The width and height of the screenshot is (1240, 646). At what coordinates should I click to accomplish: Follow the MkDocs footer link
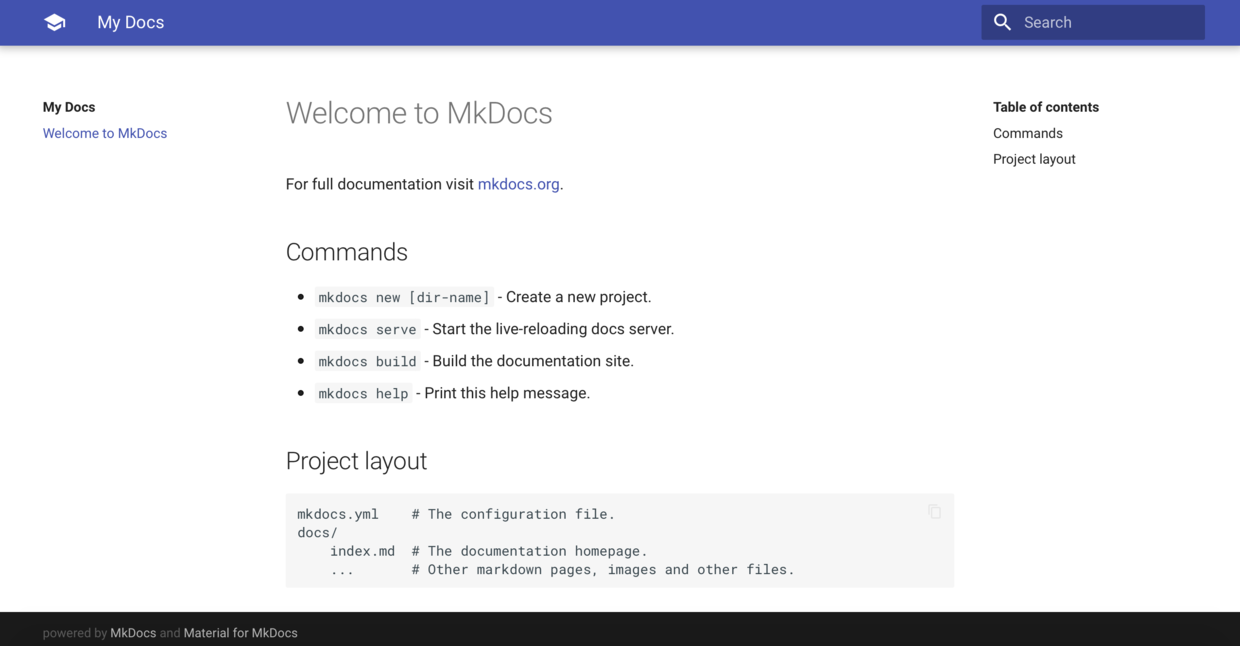click(133, 633)
